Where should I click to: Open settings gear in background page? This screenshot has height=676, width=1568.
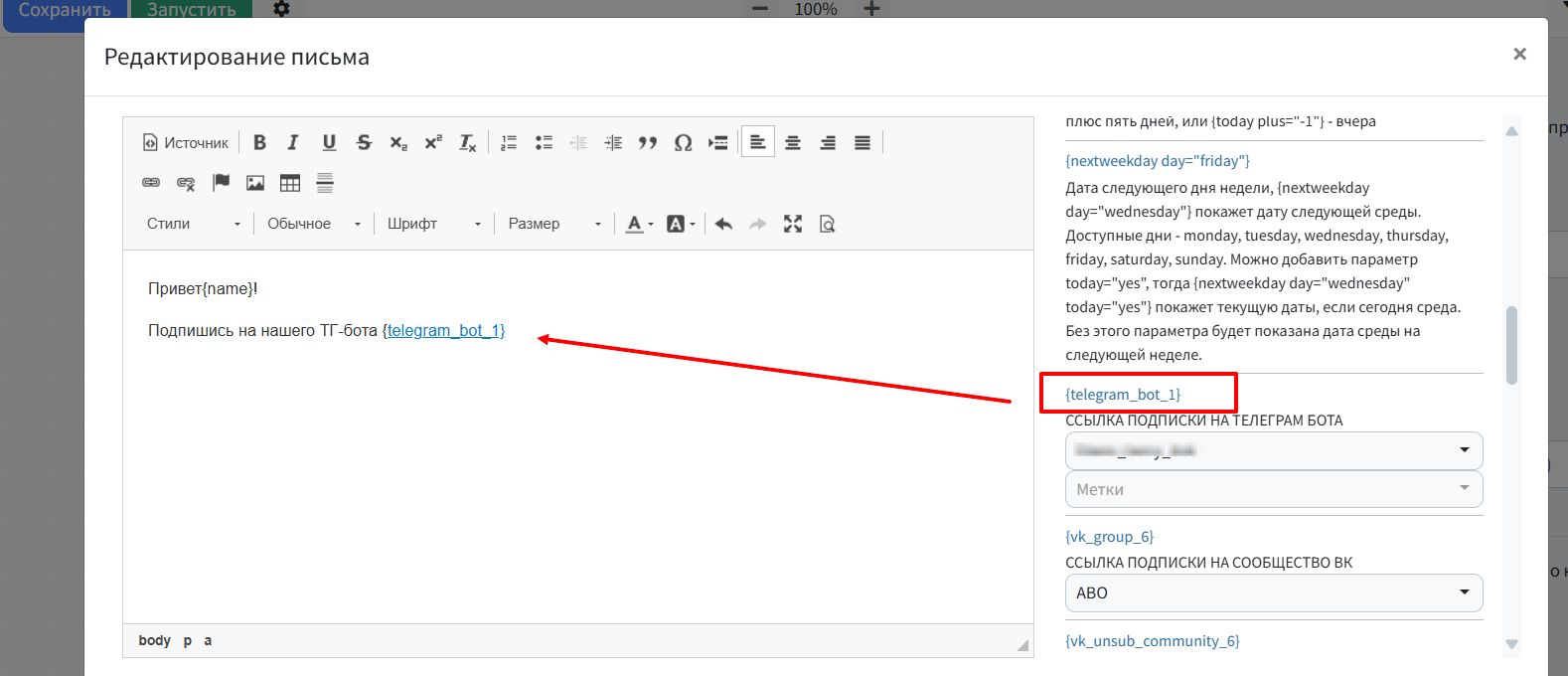(x=282, y=9)
